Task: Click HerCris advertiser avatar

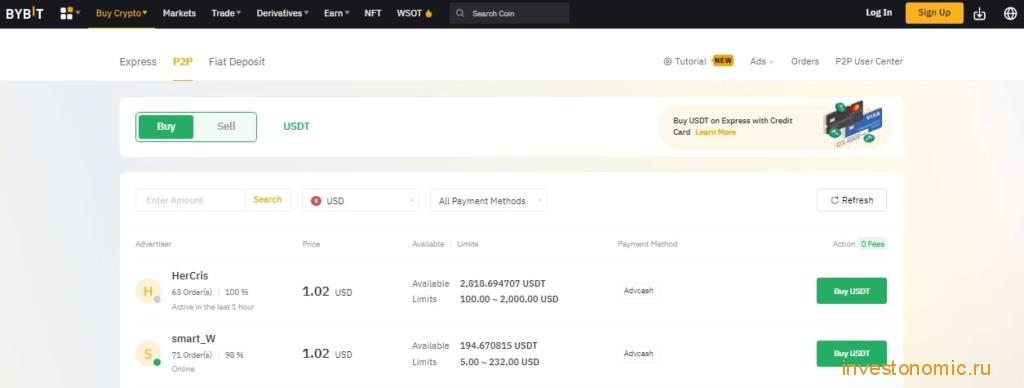Action: [148, 291]
